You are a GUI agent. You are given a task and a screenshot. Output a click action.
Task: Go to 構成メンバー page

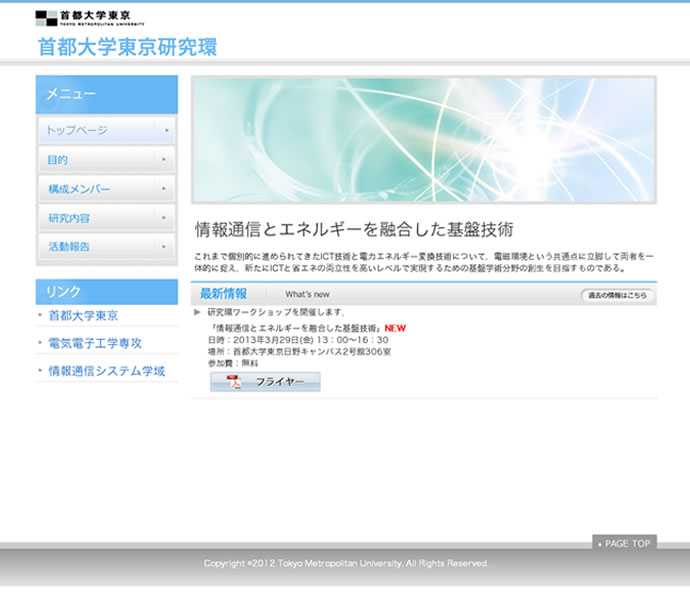tap(107, 188)
